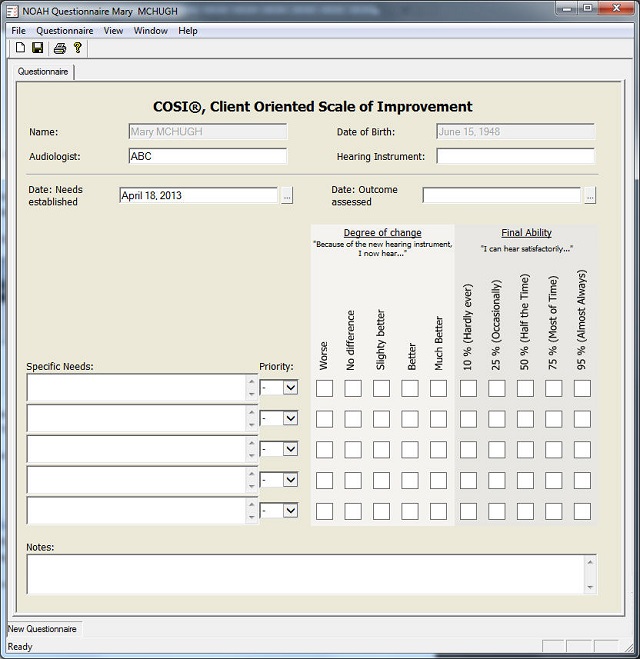Open the View menu

(x=113, y=31)
